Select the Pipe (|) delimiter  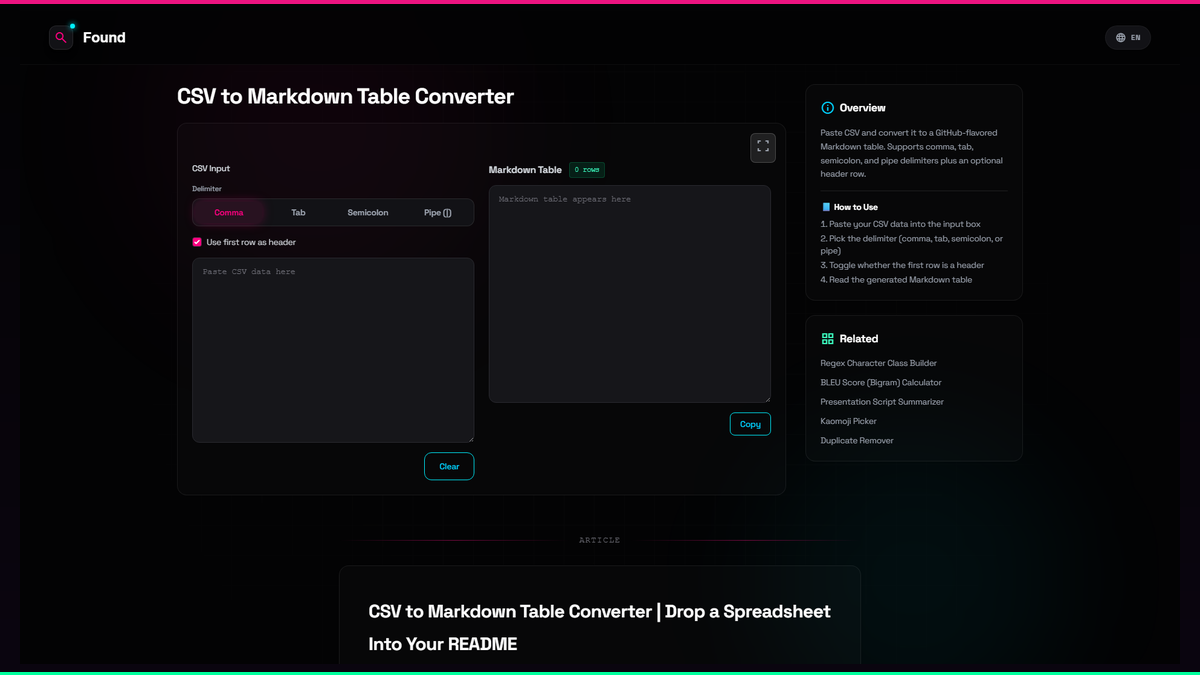pos(438,213)
